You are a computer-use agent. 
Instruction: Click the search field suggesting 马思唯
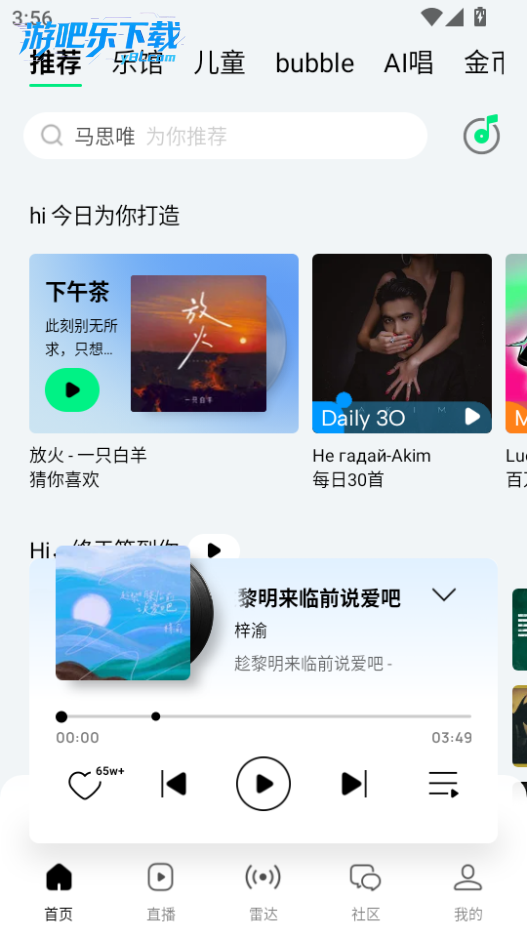coord(225,136)
